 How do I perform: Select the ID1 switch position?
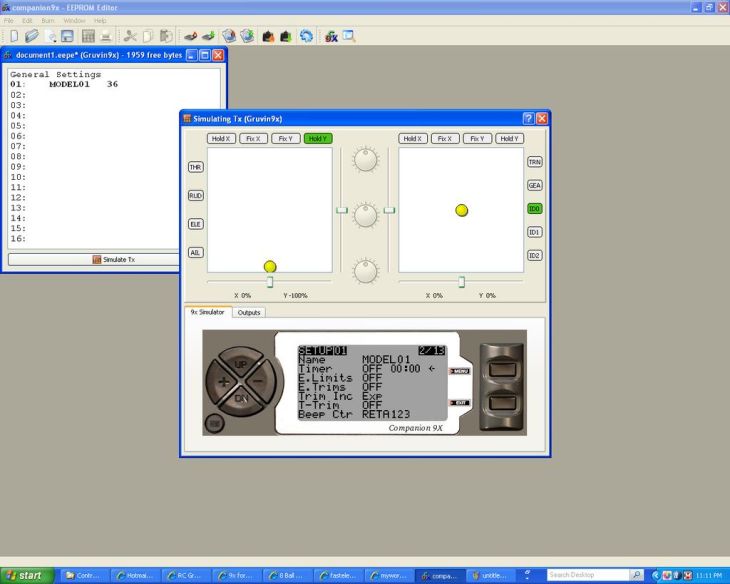pyautogui.click(x=534, y=232)
